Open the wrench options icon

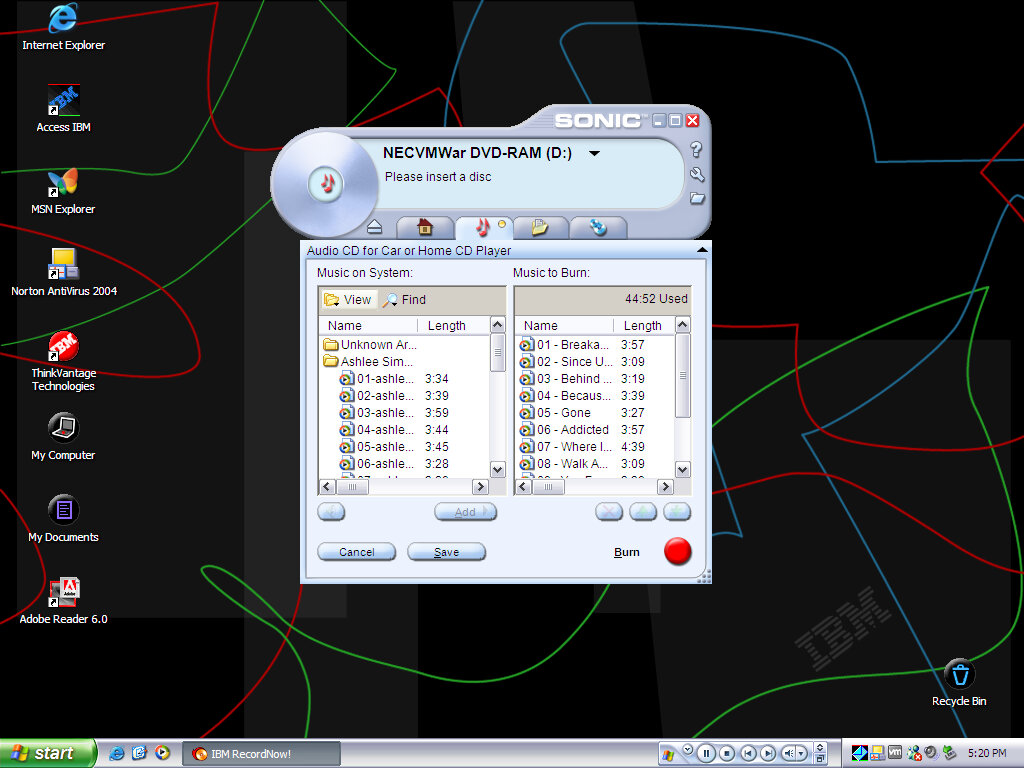(x=696, y=174)
